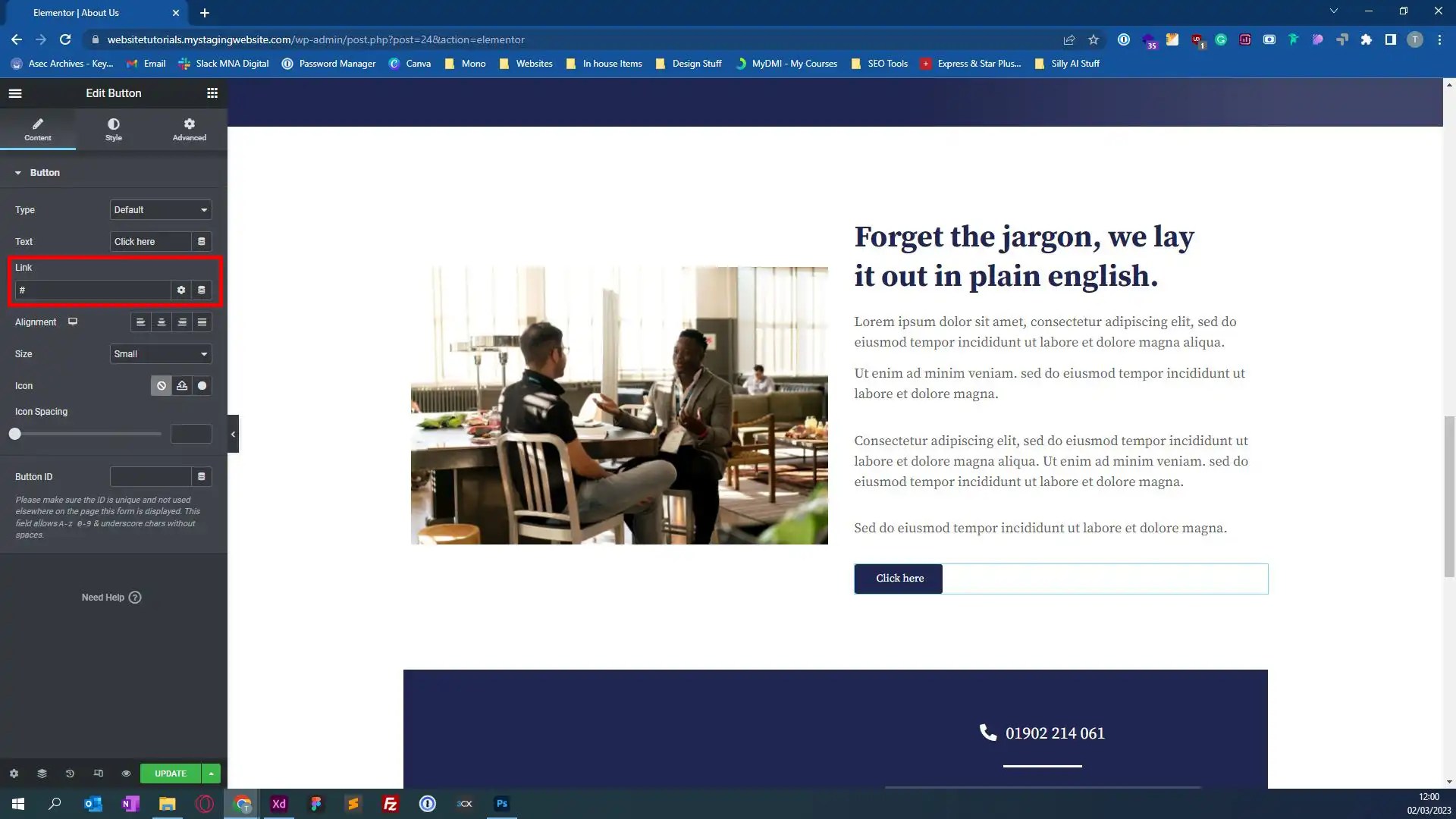Open the Type dropdown
This screenshot has height=819, width=1456.
click(160, 210)
